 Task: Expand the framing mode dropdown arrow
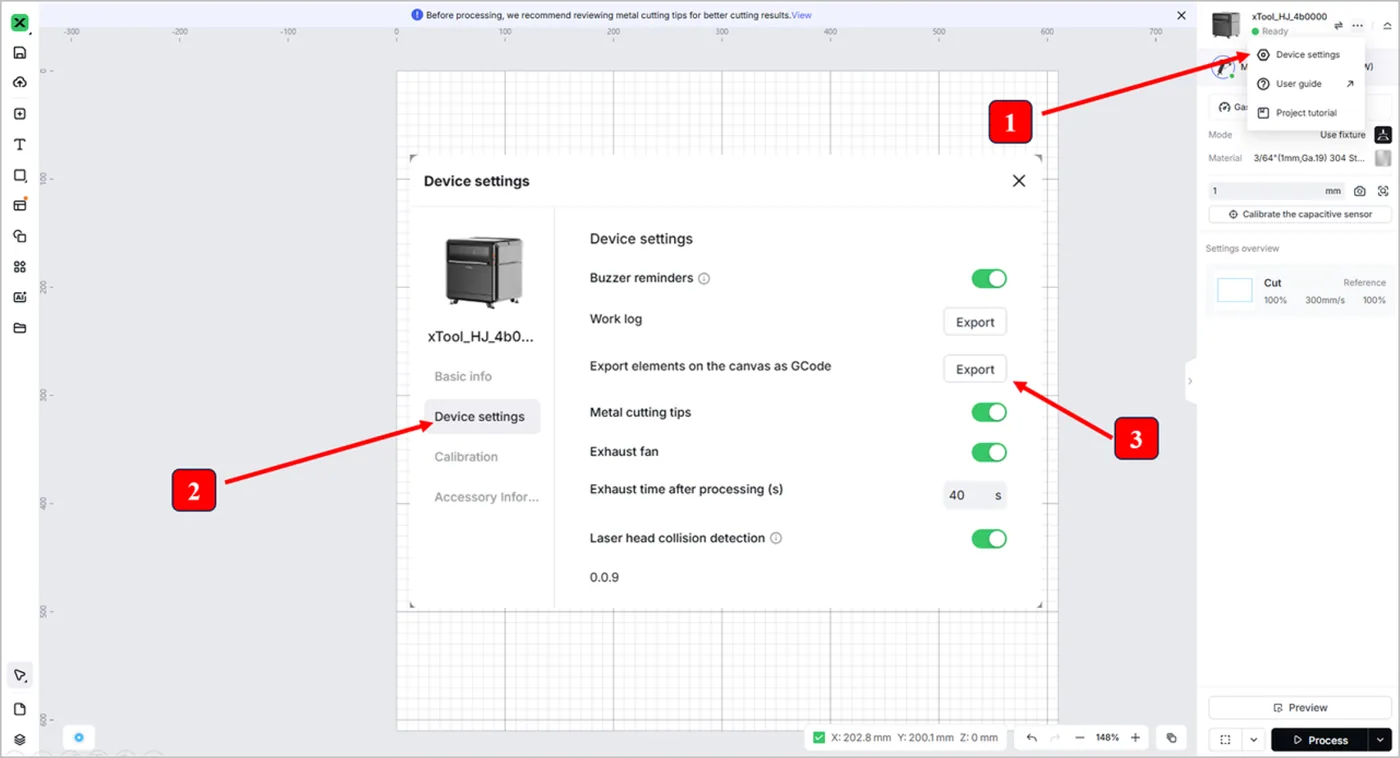1252,740
